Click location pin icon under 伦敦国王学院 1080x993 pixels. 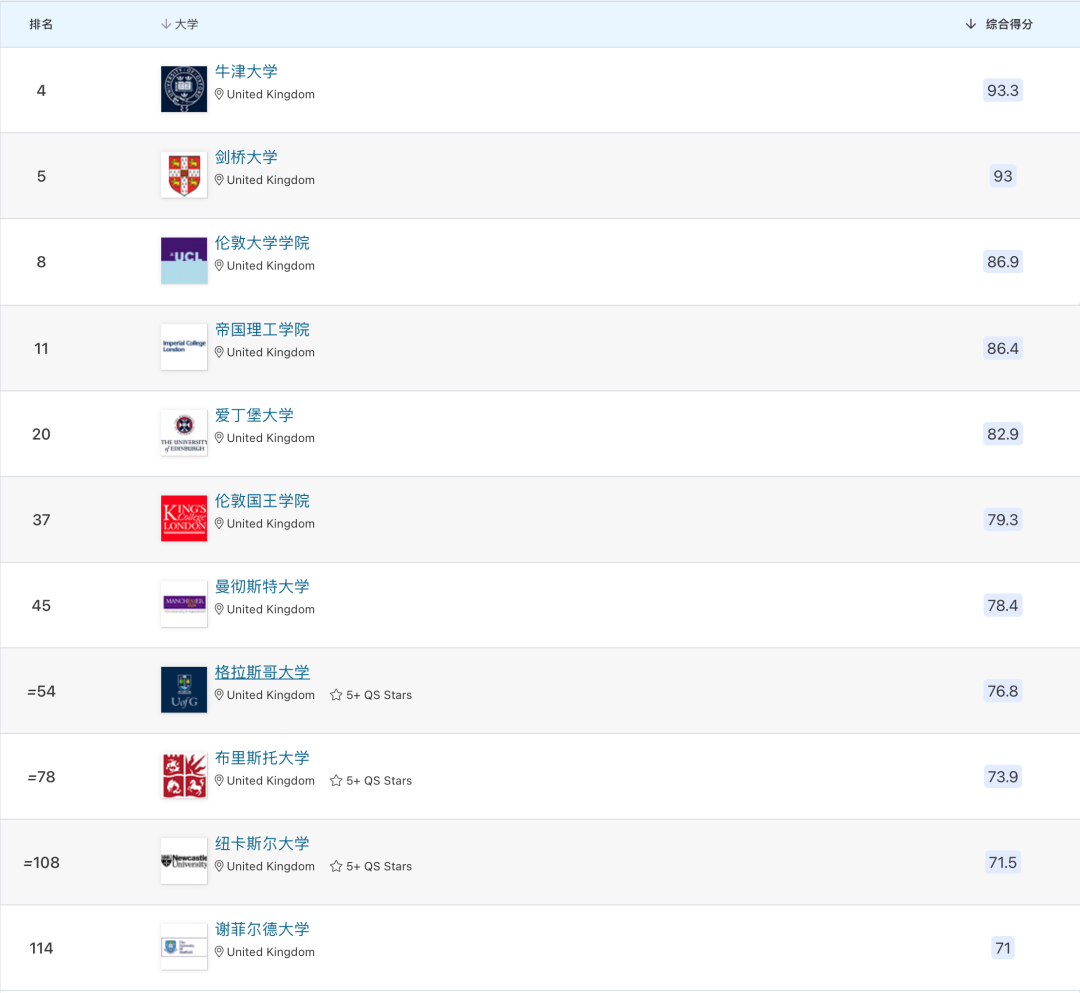pos(219,523)
